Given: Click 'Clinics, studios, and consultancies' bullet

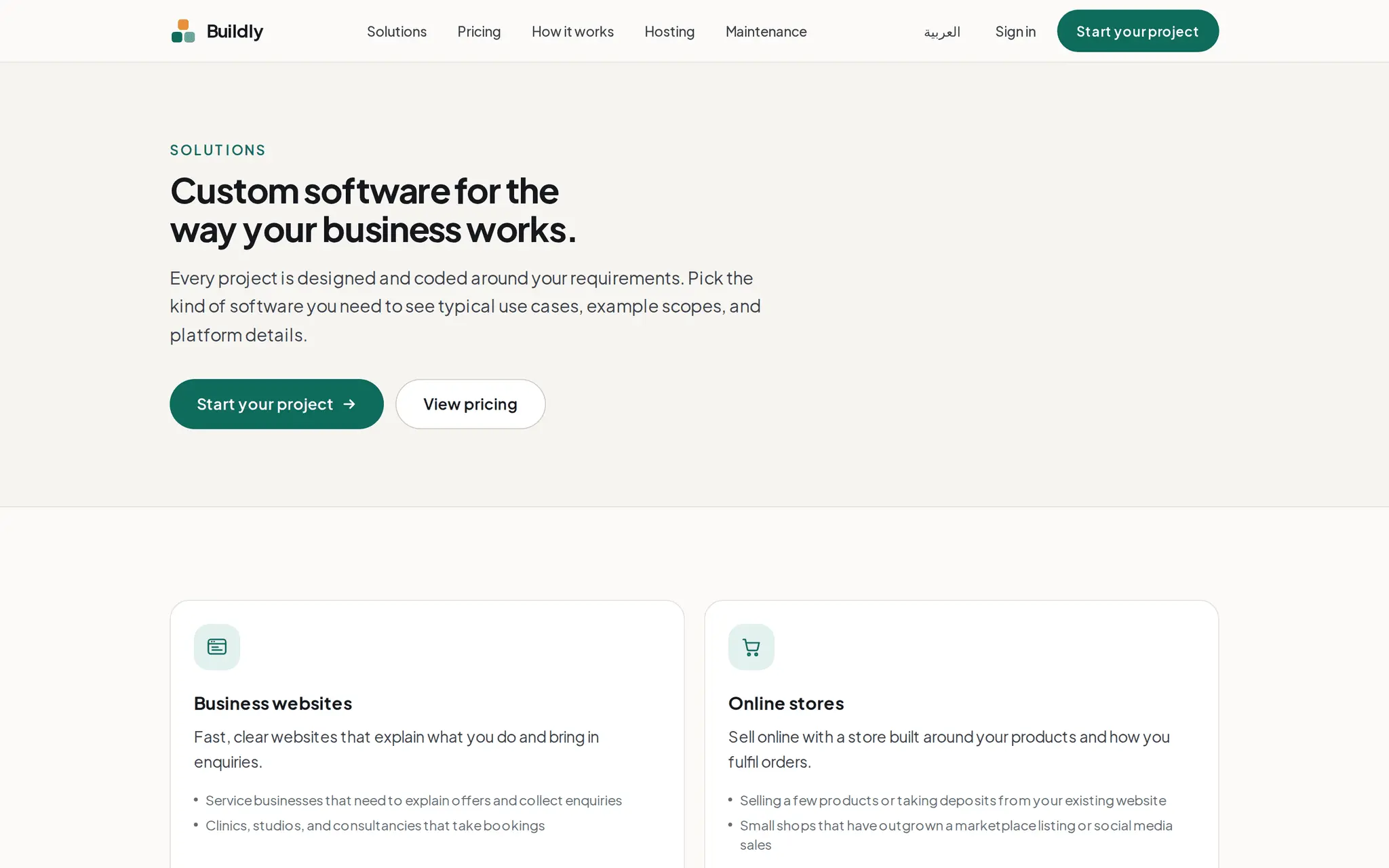Looking at the screenshot, I should 375,825.
